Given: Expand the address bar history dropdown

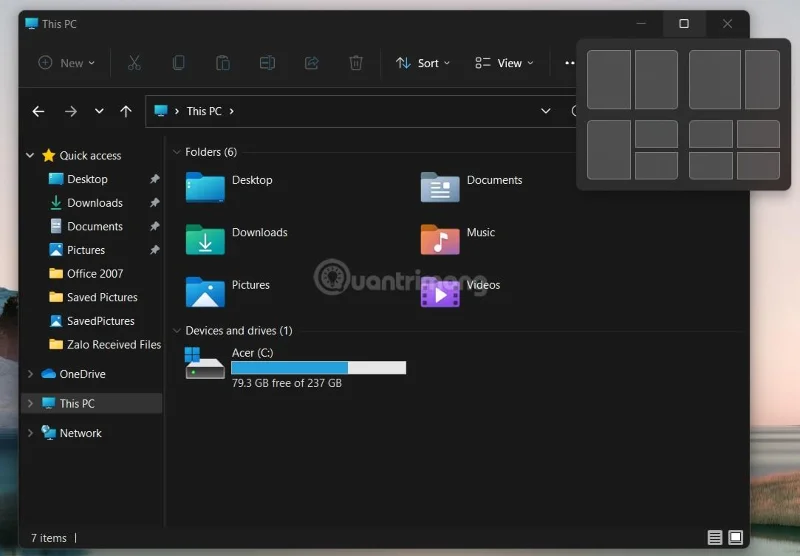Looking at the screenshot, I should (x=545, y=111).
